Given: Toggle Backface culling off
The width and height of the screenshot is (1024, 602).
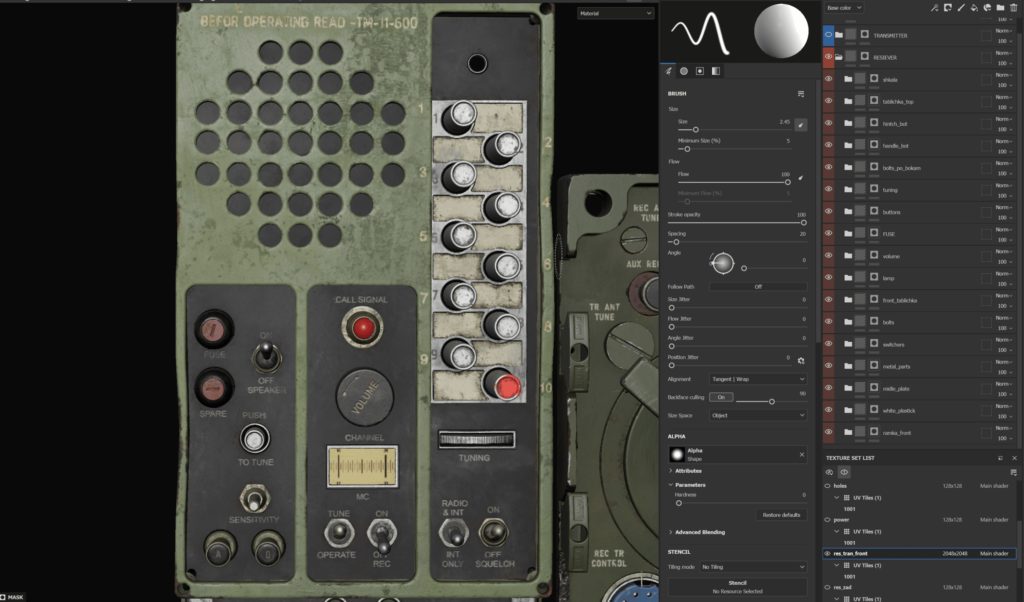Looking at the screenshot, I should (723, 396).
